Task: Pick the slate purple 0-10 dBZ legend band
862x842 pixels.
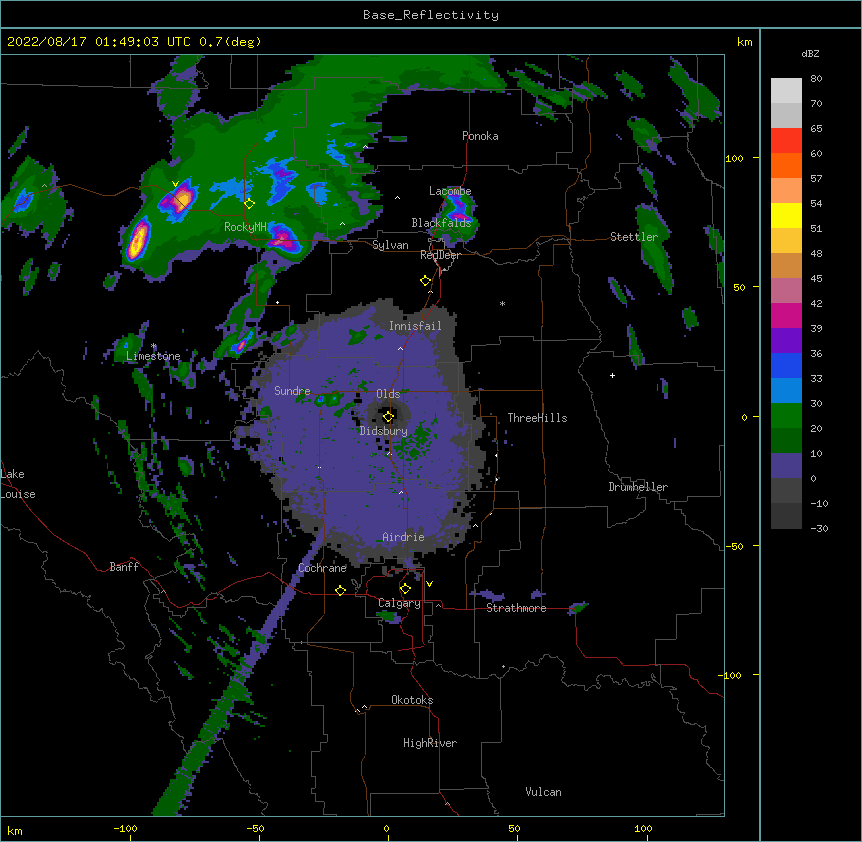Action: point(786,466)
